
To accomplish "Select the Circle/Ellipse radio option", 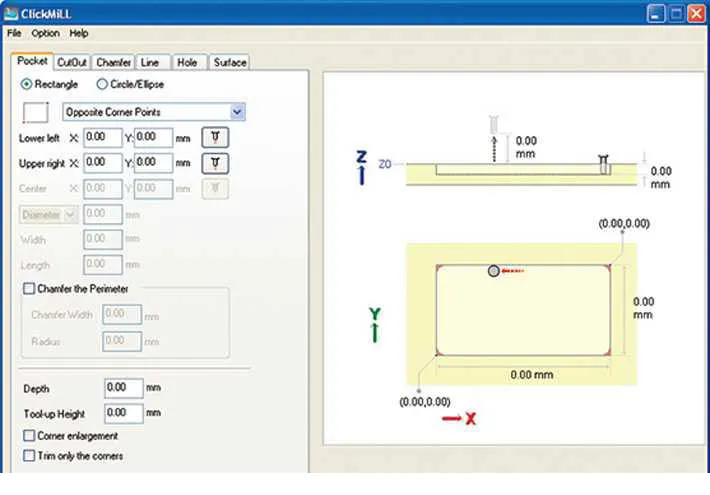I will (x=102, y=85).
